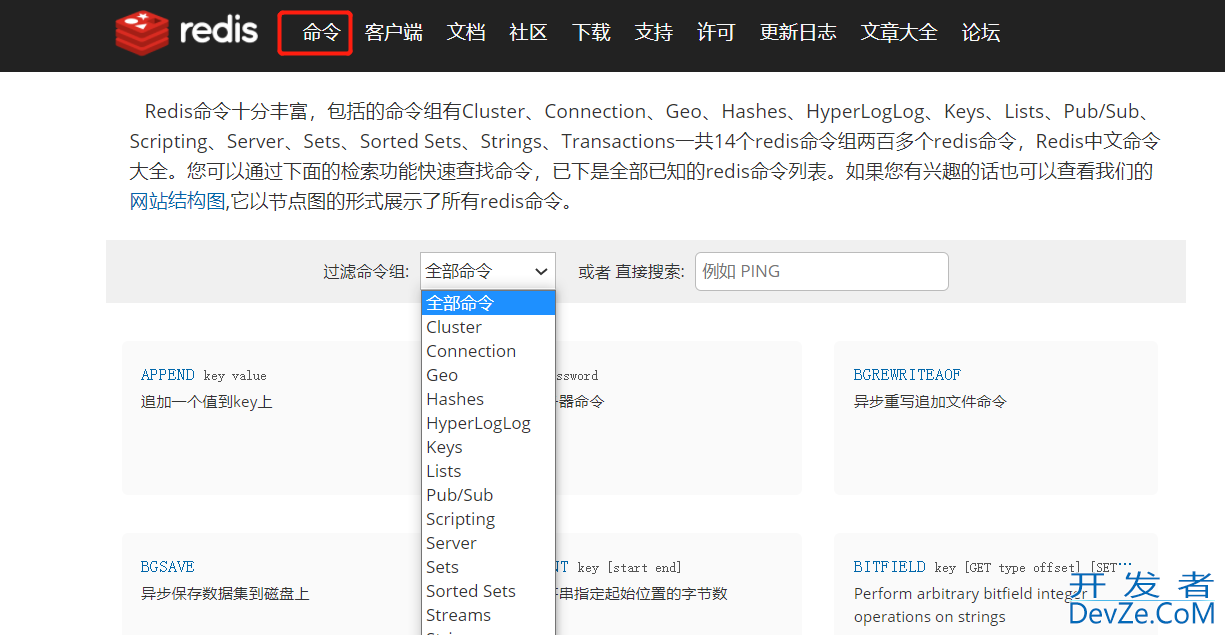The height and width of the screenshot is (635, 1225).
Task: Select Lists group option
Action: pos(488,471)
